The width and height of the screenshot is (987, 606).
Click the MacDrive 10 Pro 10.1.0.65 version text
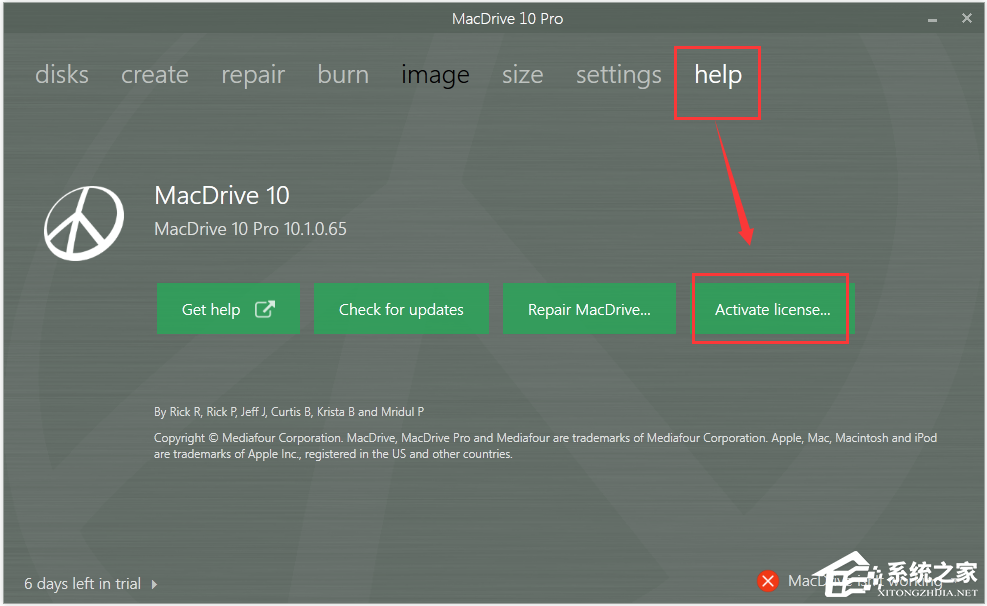tap(251, 229)
